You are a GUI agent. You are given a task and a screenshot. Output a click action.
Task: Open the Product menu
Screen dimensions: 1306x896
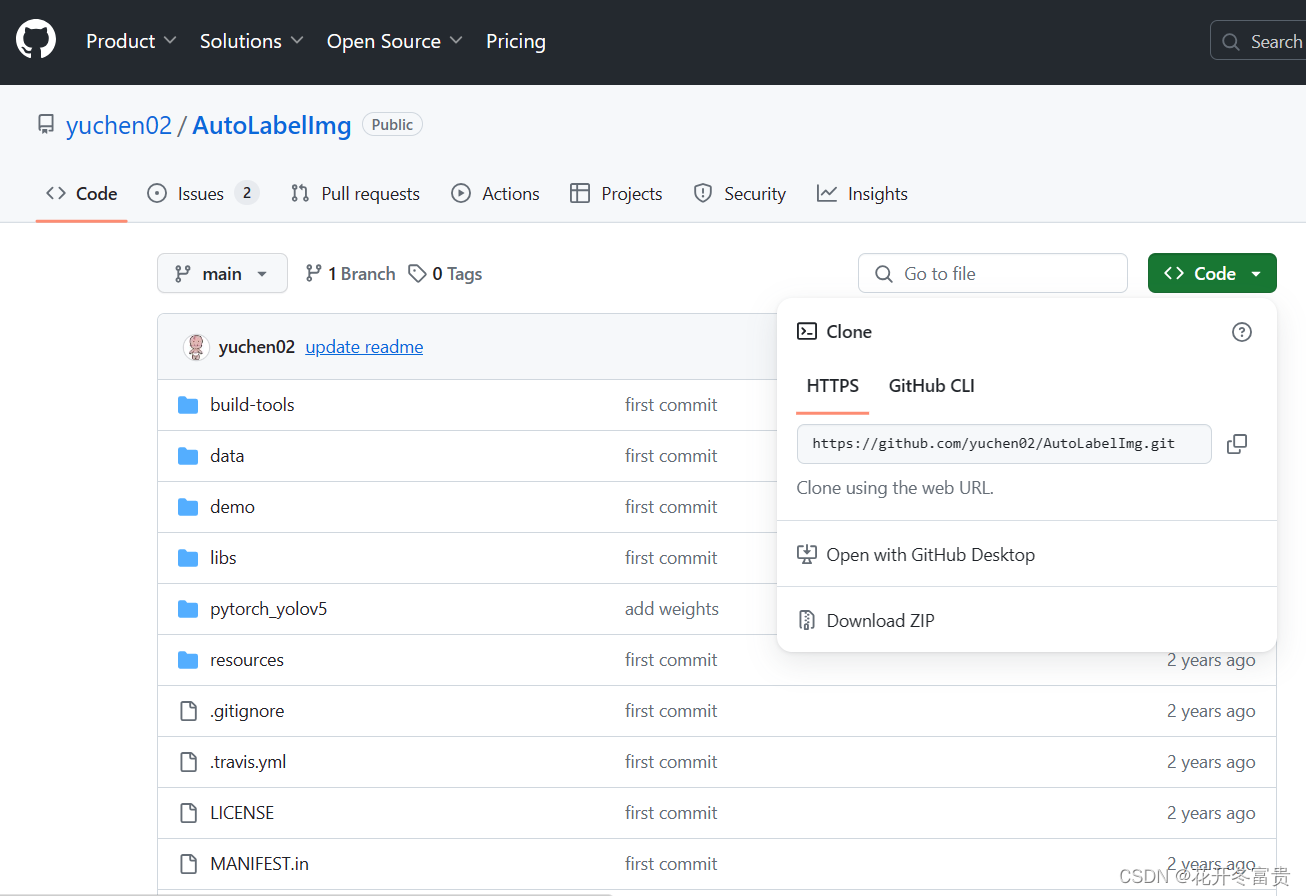131,41
